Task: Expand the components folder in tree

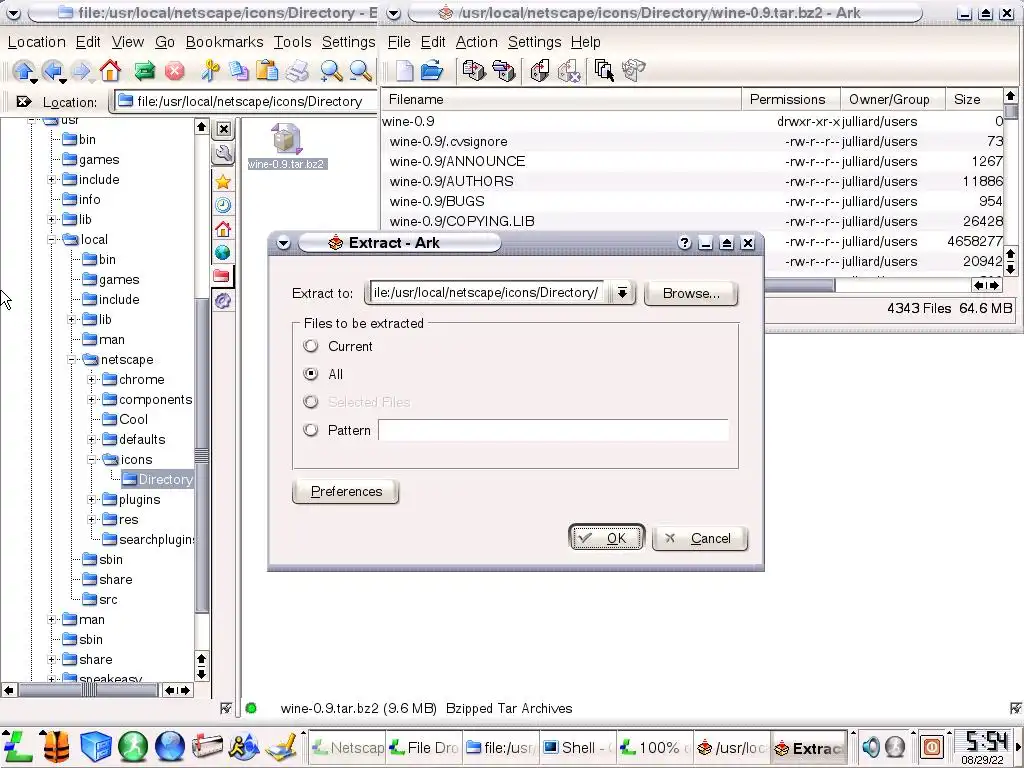Action: point(92,400)
